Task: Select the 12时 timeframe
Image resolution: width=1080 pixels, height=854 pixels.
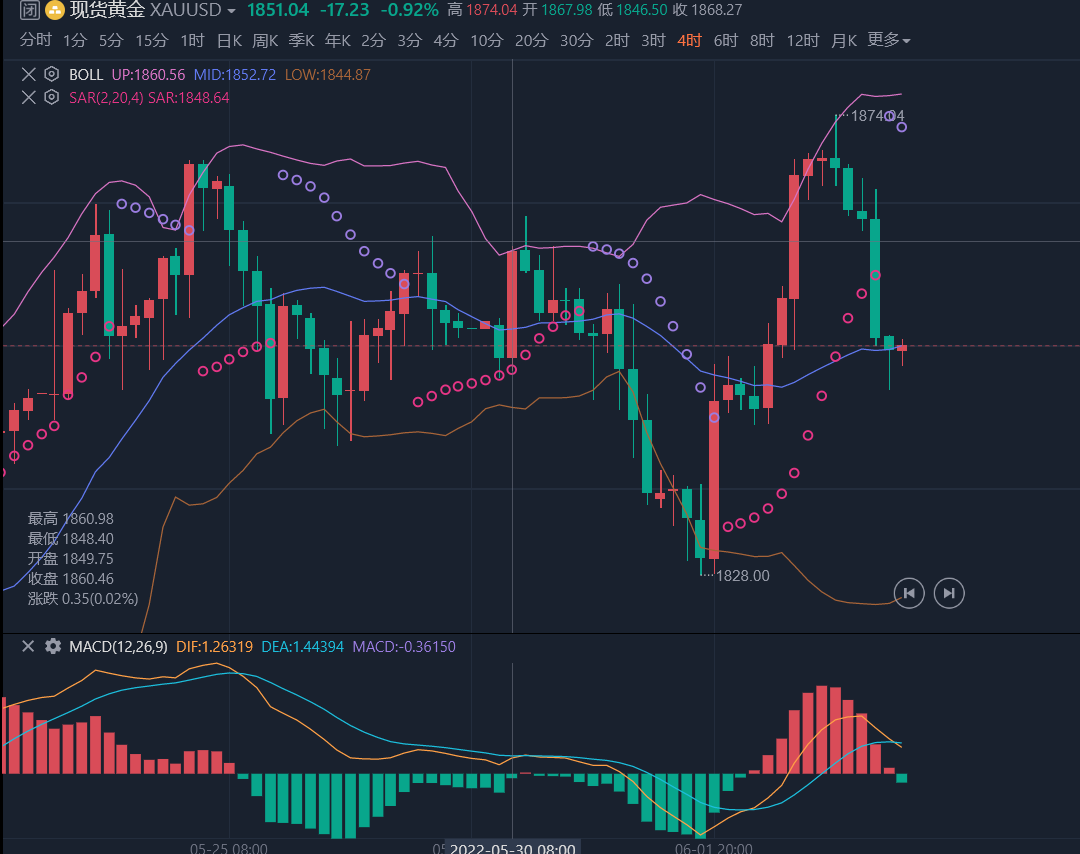Action: [802, 41]
